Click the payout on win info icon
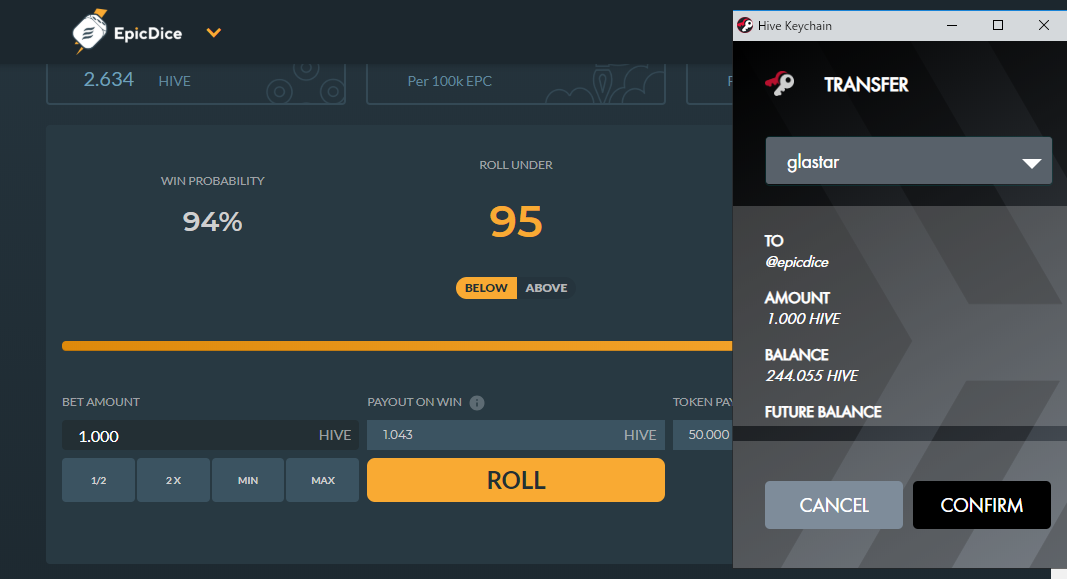This screenshot has width=1067, height=579. coord(477,403)
